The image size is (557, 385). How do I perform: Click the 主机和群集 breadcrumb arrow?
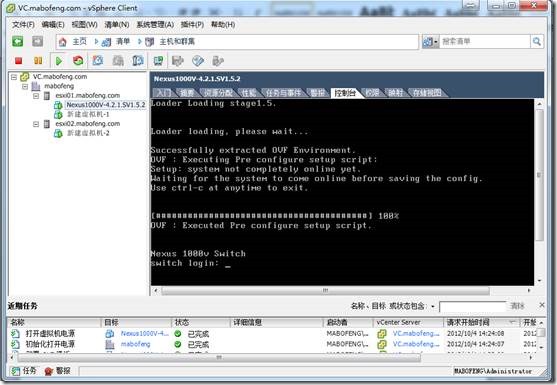pos(140,42)
